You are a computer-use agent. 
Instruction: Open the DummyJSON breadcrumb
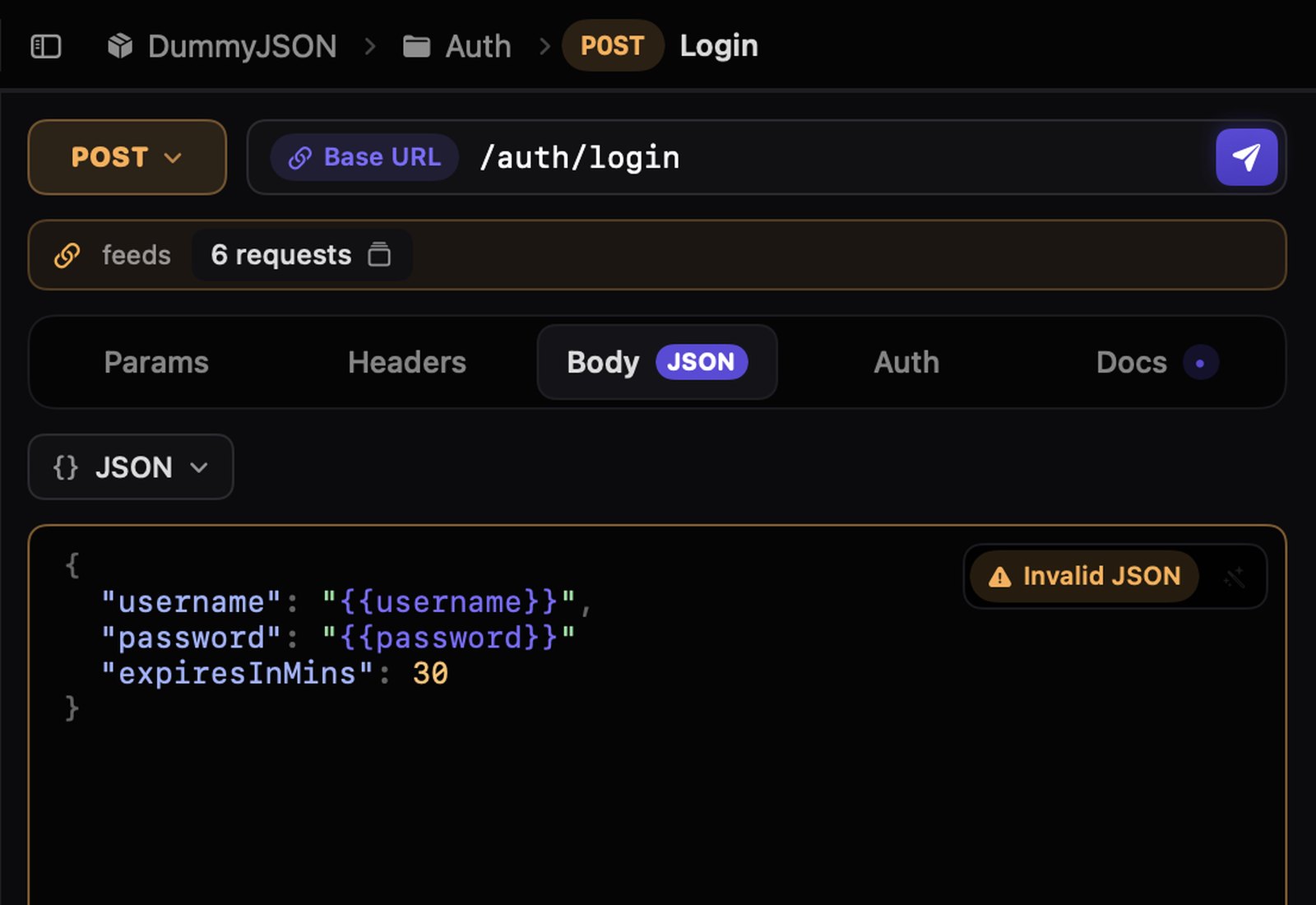tap(242, 46)
